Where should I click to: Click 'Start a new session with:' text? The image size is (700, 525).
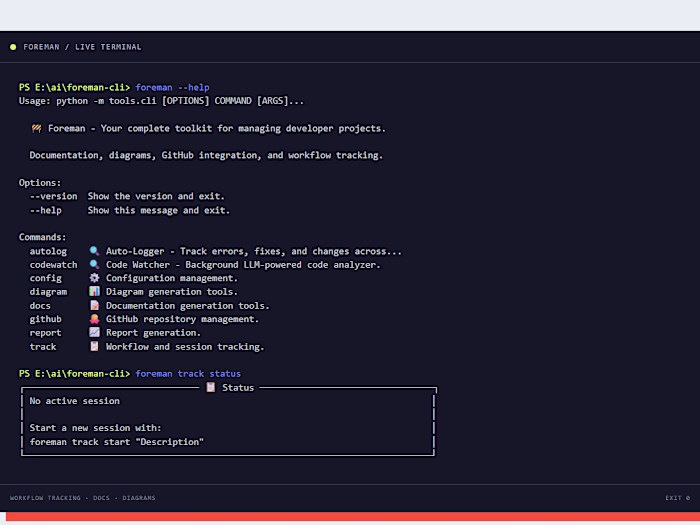(96, 428)
